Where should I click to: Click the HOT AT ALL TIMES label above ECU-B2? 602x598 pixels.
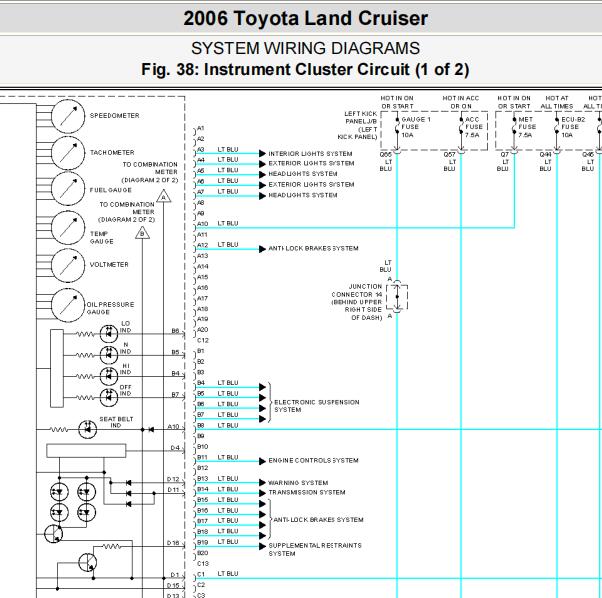557,102
